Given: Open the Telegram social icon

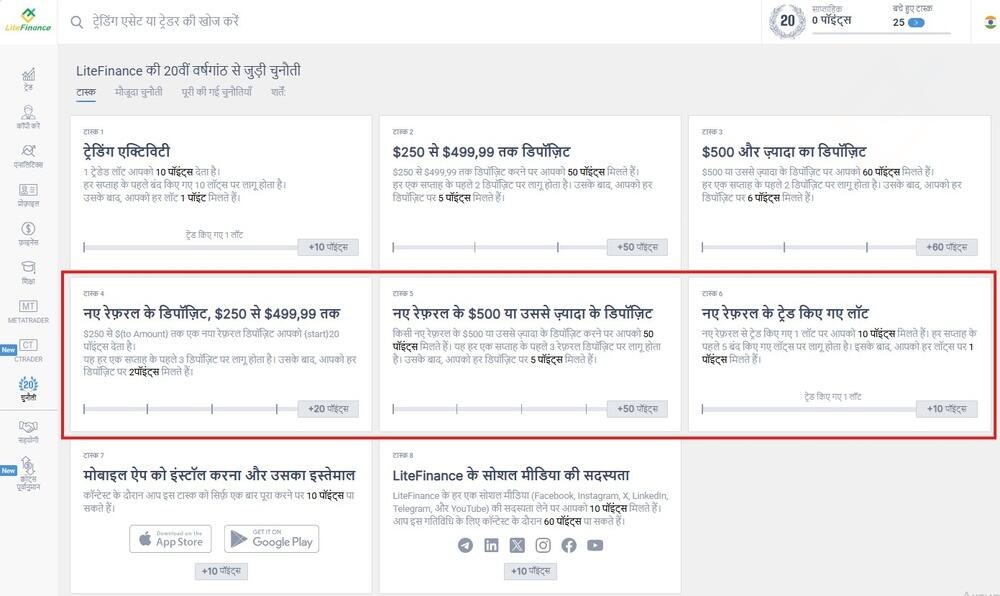Looking at the screenshot, I should (x=466, y=545).
